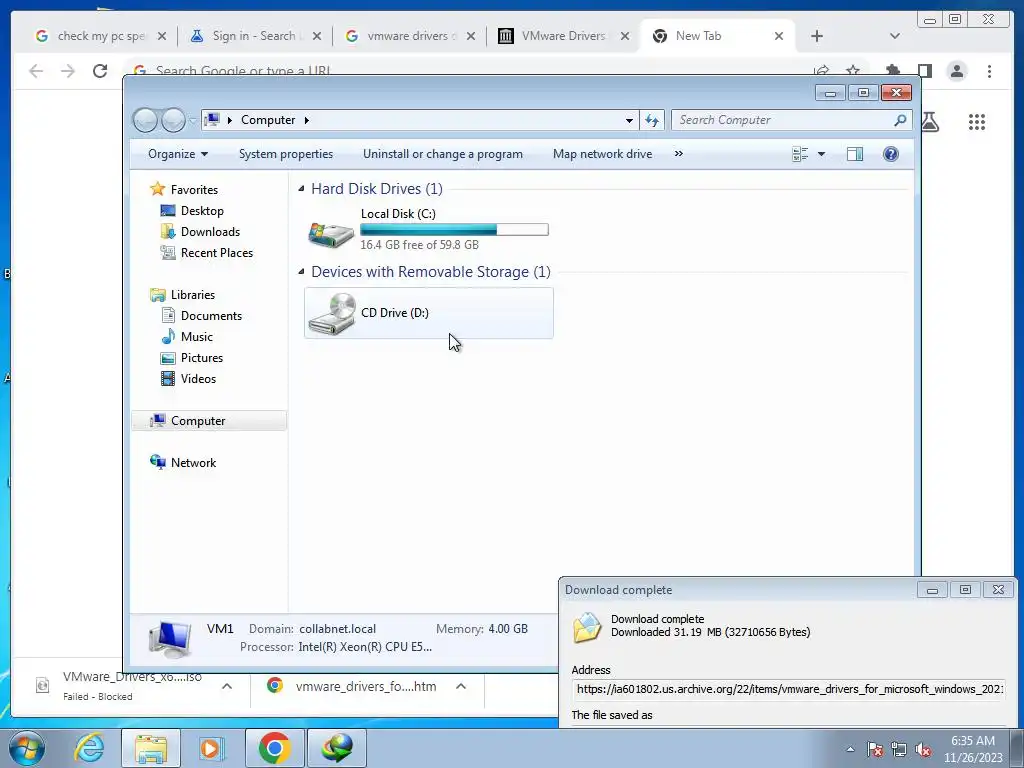Viewport: 1024px width, 768px height.
Task: Open a new Chrome tab with plus
Action: [x=817, y=36]
